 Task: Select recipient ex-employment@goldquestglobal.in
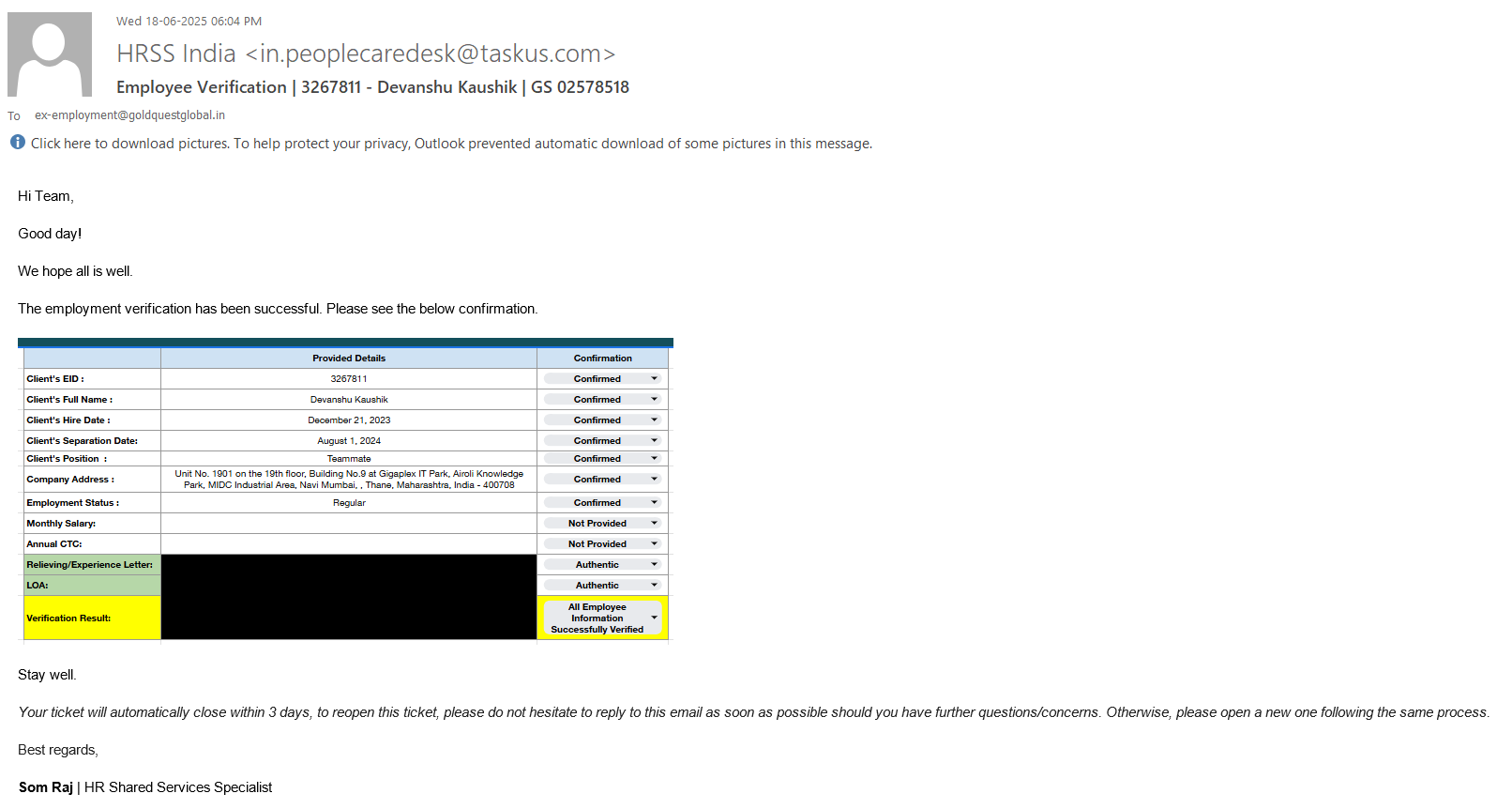pos(129,115)
